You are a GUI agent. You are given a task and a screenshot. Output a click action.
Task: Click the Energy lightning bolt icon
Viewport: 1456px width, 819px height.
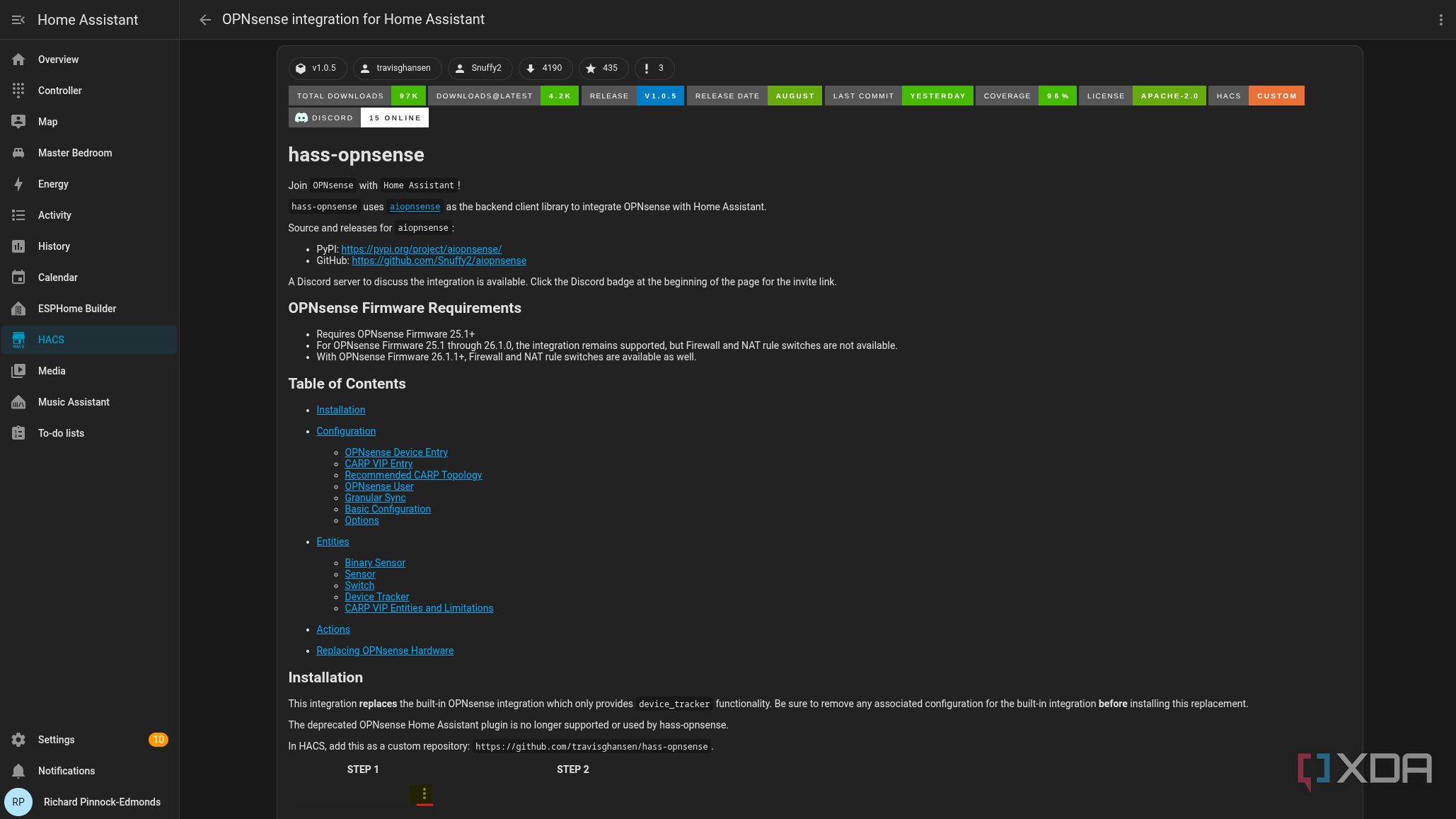[18, 184]
